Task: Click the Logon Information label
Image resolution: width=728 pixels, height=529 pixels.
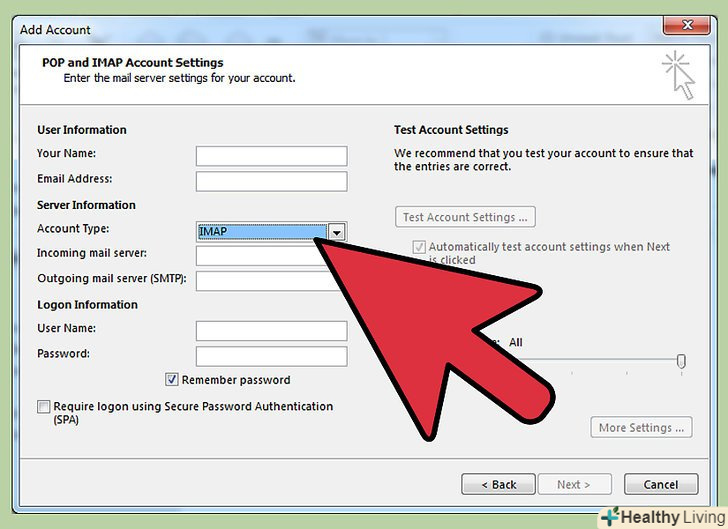Action: (x=87, y=305)
